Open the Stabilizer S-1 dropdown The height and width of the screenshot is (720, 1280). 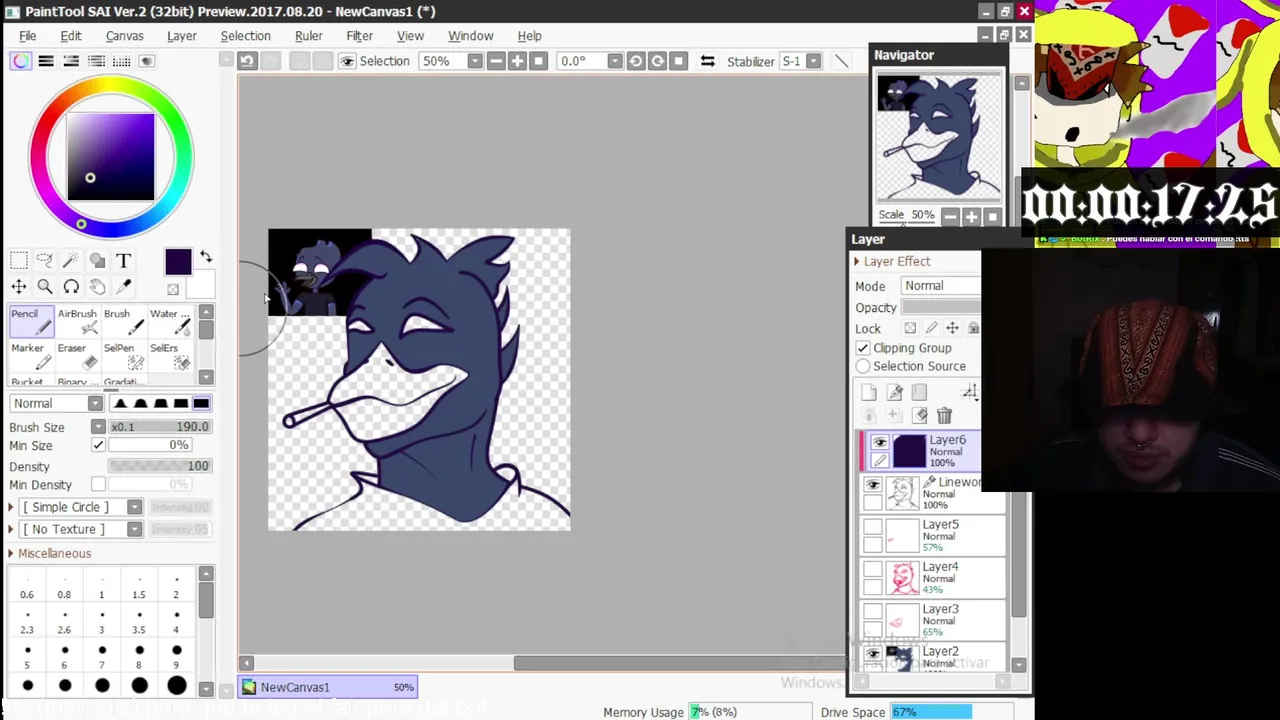click(x=813, y=61)
